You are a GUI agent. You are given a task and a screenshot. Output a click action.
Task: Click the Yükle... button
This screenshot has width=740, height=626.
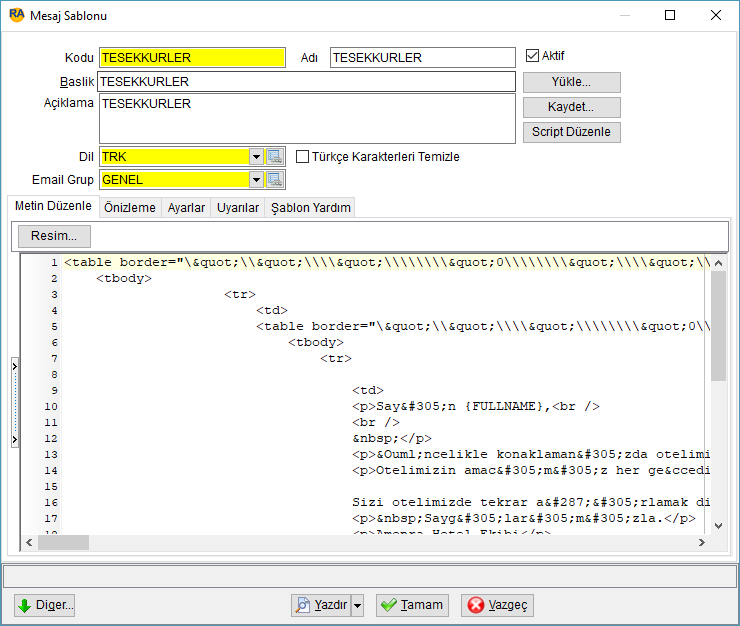tap(572, 82)
